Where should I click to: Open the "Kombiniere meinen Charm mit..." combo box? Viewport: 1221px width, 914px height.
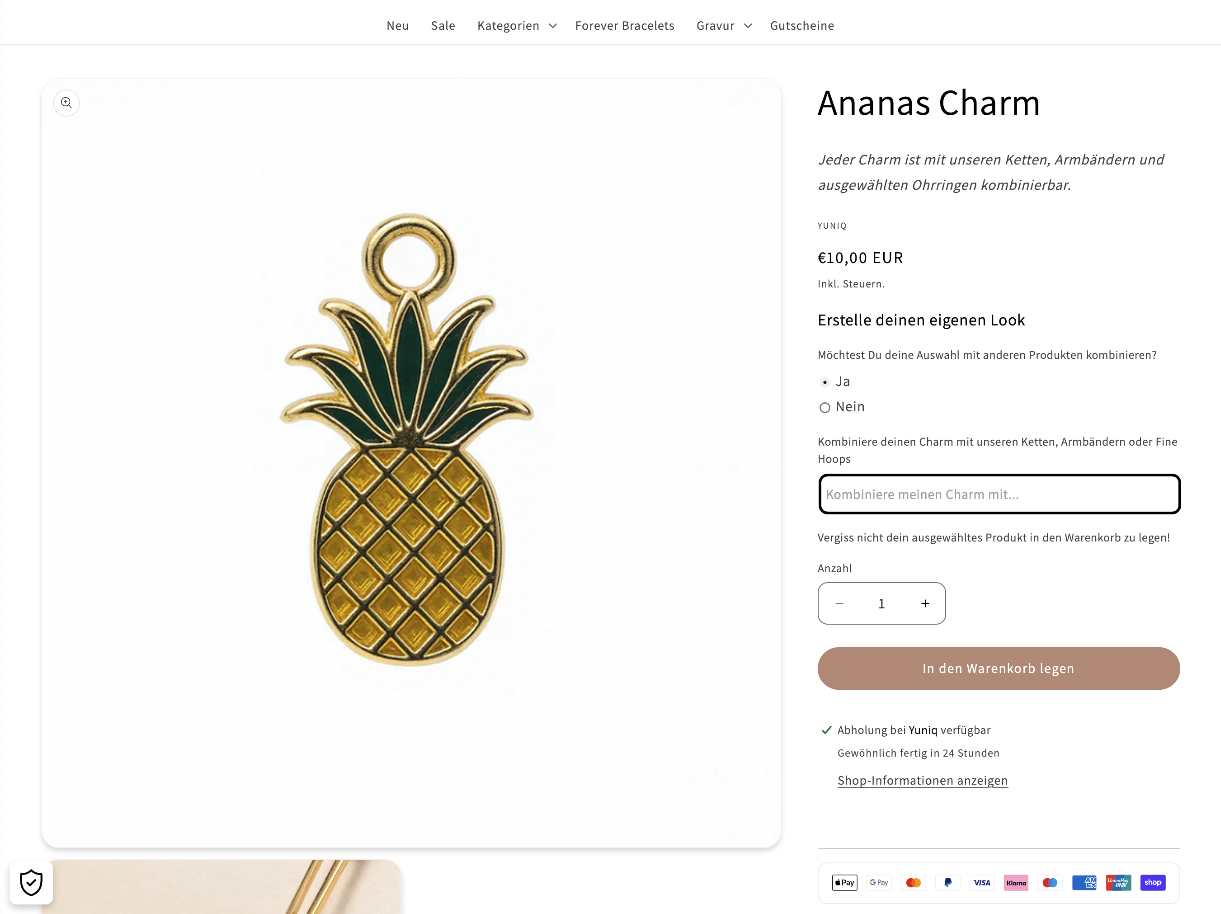pyautogui.click(x=999, y=494)
